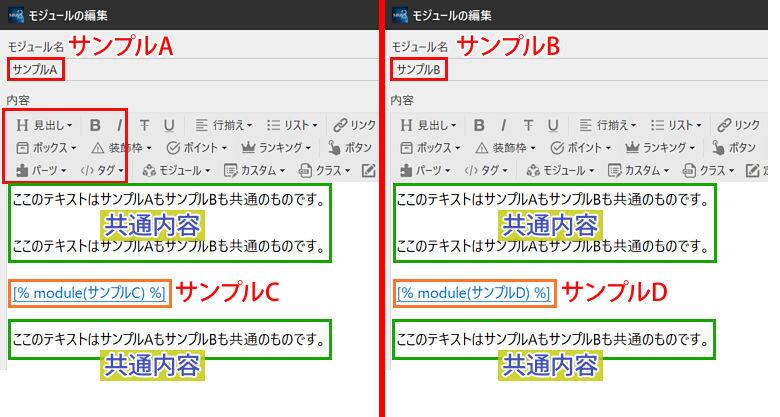
Task: Click the Bold B icon in サンプルB toolbar
Action: (x=480, y=125)
